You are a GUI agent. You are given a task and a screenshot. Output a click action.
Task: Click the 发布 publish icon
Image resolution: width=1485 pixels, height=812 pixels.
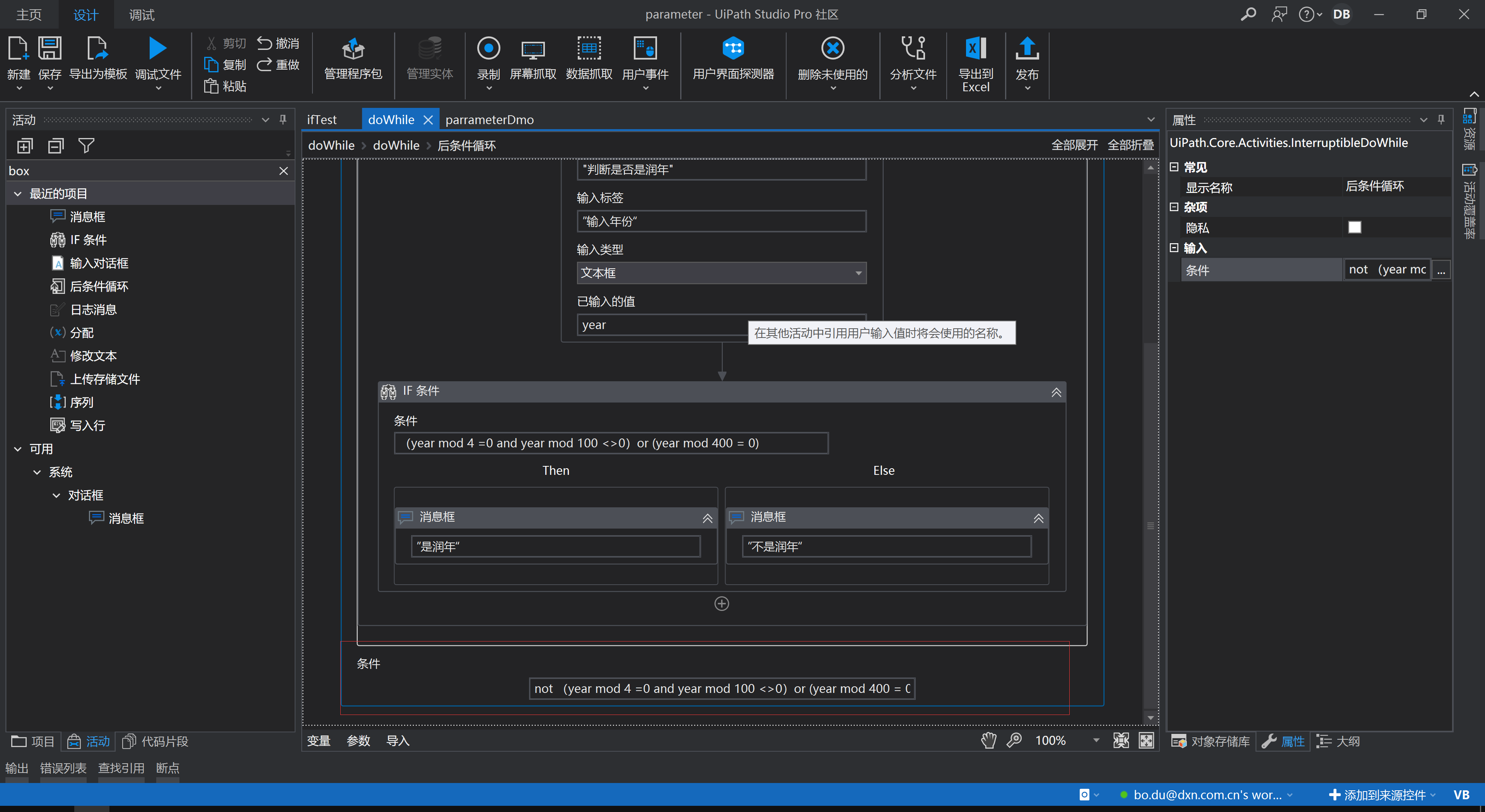1027,60
